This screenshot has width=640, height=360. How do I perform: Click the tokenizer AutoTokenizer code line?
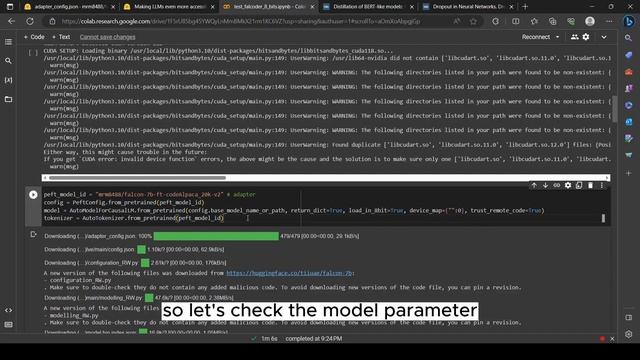tap(133, 218)
